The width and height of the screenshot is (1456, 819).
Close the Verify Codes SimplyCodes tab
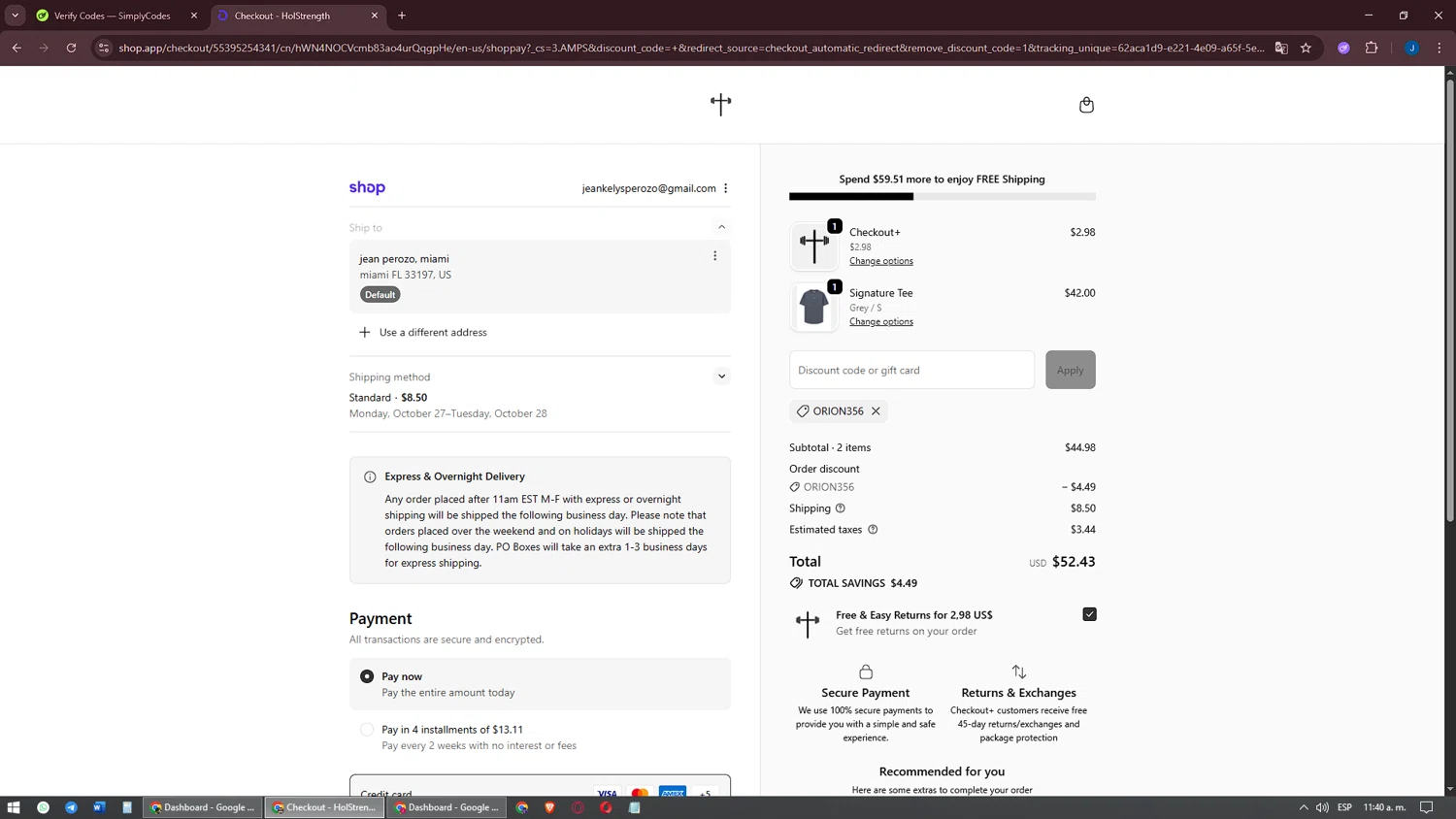tap(194, 16)
